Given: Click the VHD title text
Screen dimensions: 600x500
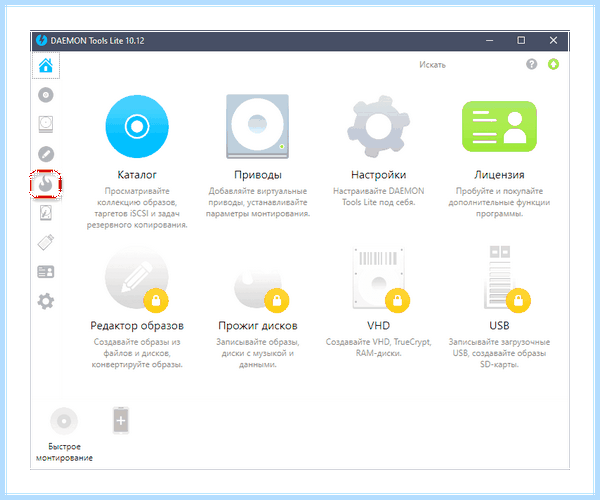Looking at the screenshot, I should click(x=378, y=326).
